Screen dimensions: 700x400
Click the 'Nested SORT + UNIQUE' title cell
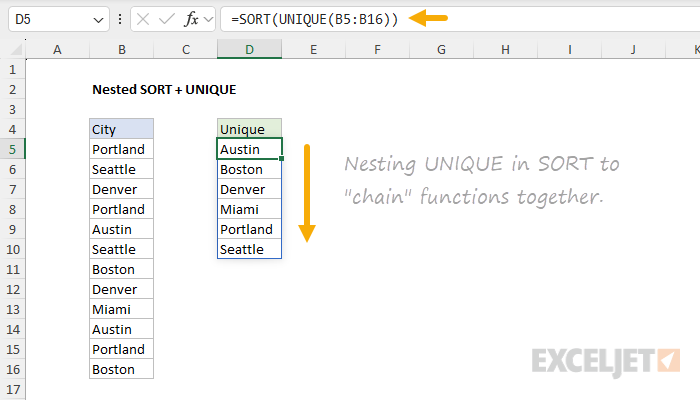[164, 90]
